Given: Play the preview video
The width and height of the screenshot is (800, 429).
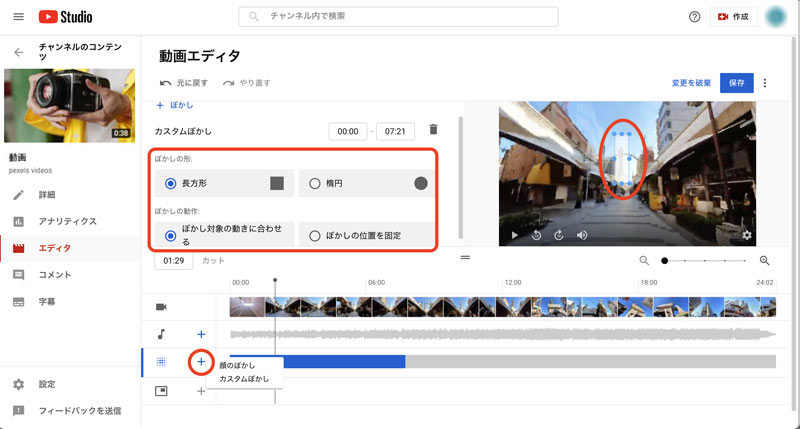Looking at the screenshot, I should coord(514,235).
